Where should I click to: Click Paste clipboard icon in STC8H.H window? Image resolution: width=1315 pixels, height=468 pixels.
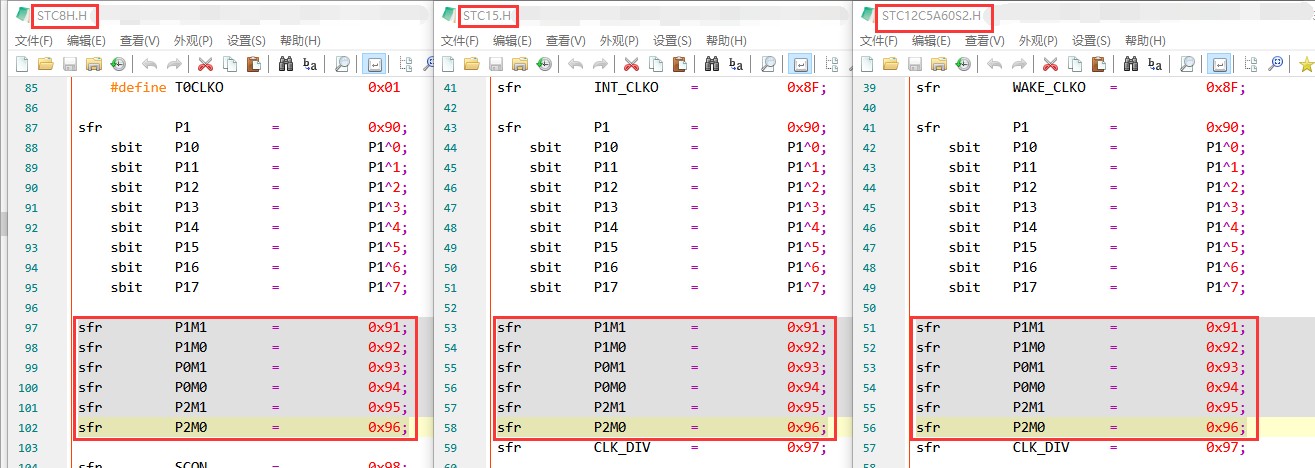tap(254, 64)
